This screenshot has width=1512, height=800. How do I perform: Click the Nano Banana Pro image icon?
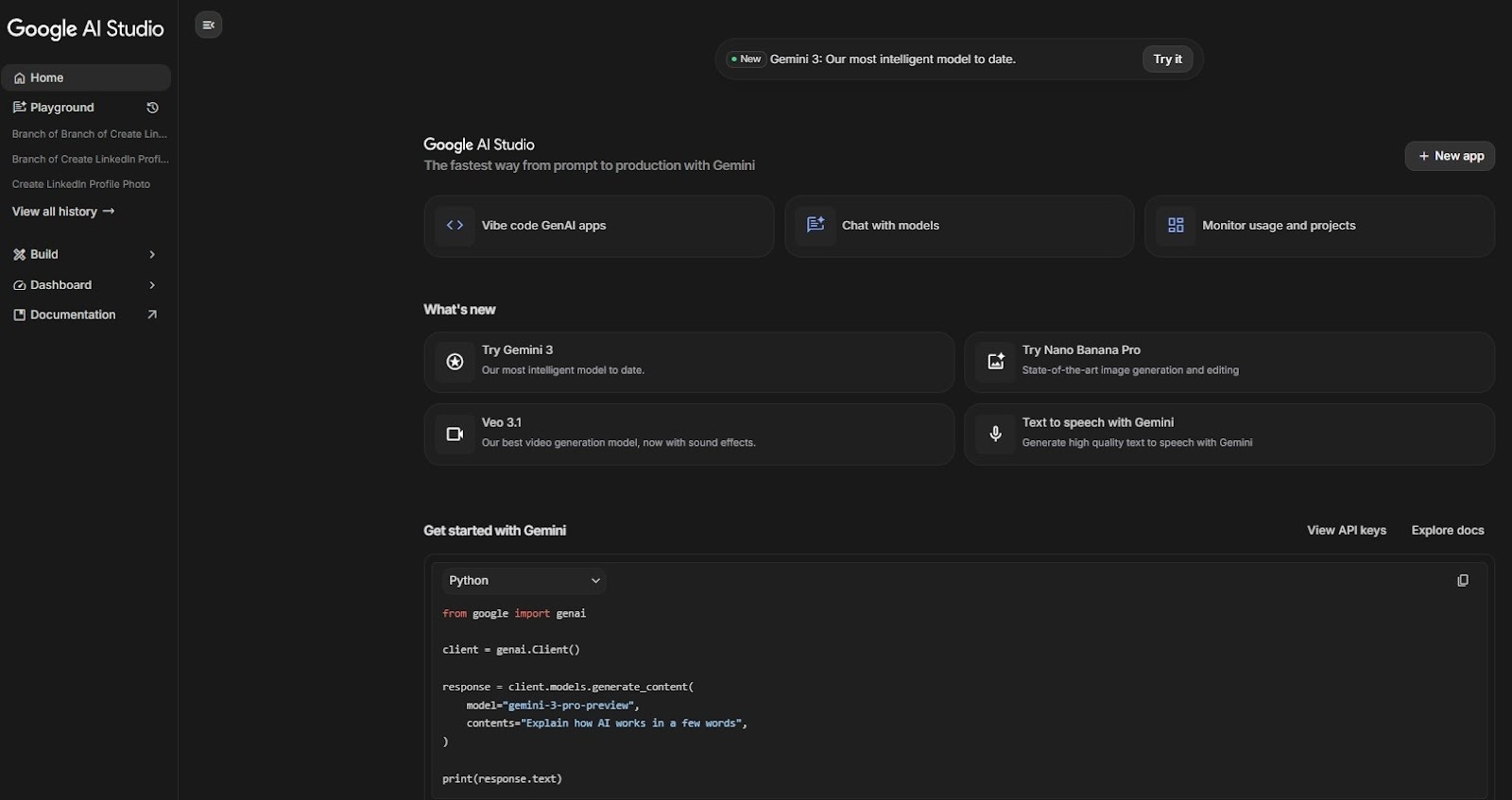pyautogui.click(x=995, y=362)
